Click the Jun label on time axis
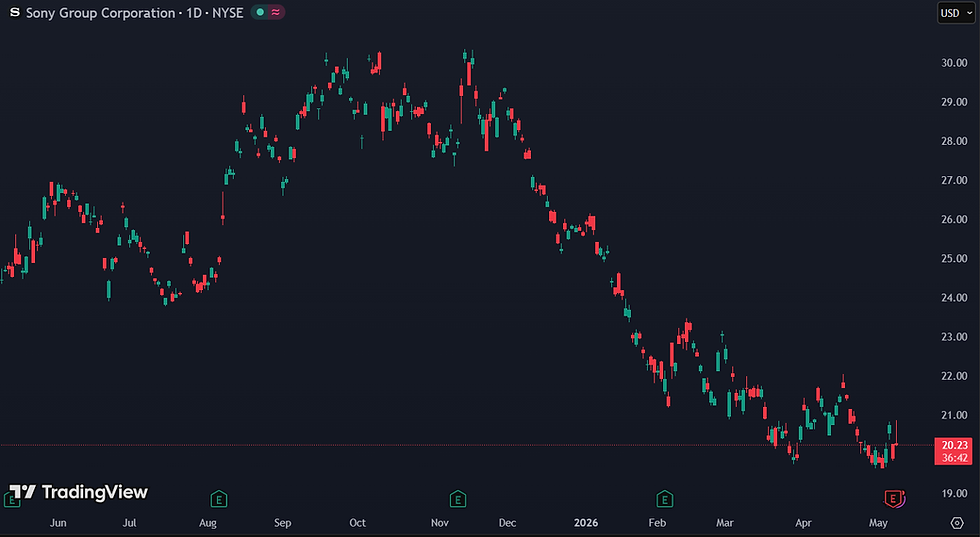The height and width of the screenshot is (537, 980). coord(58,523)
